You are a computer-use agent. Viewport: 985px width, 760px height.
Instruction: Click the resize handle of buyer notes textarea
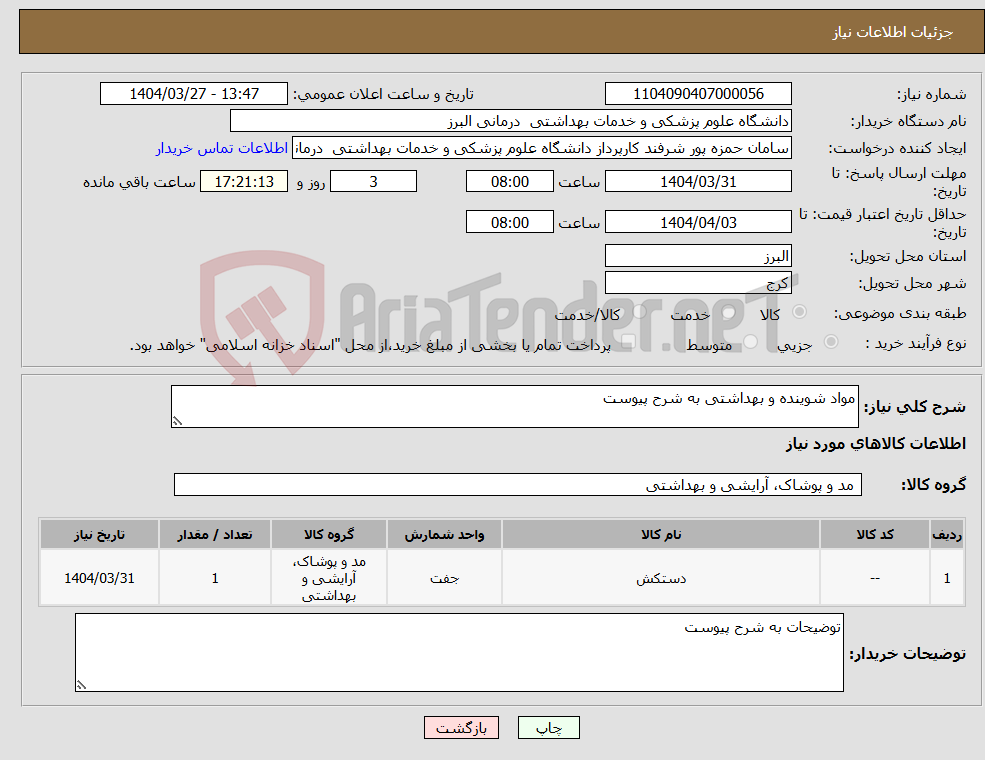click(81, 685)
